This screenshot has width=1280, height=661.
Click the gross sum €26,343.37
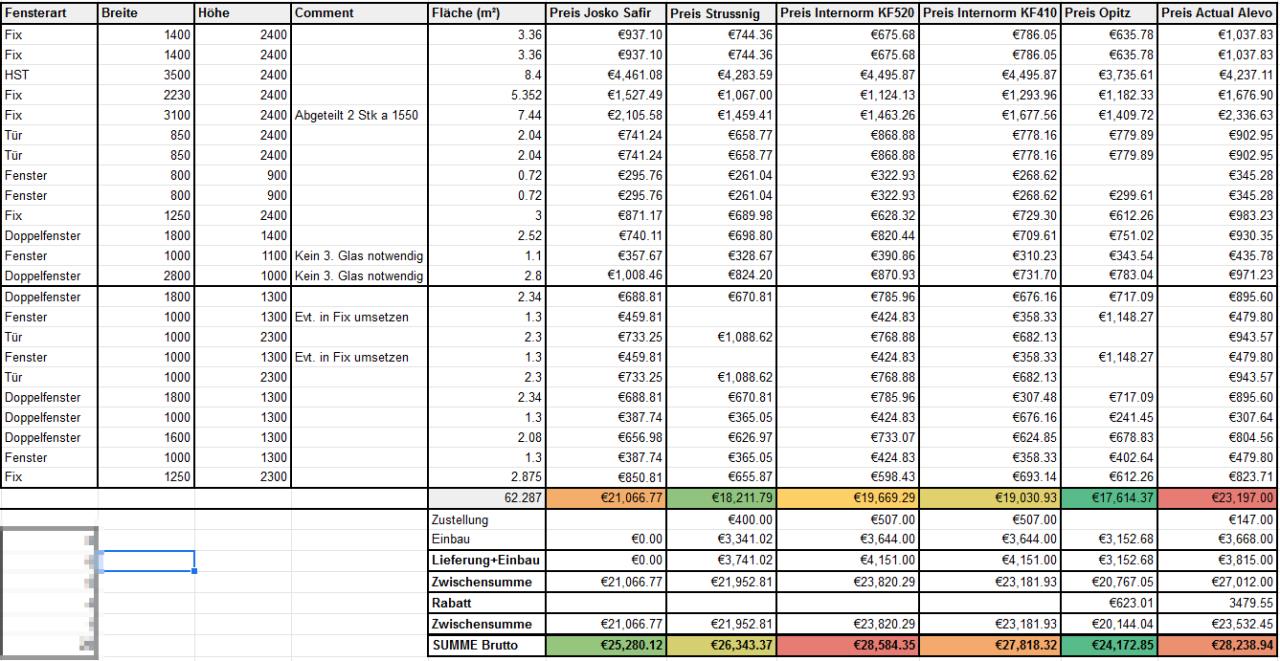(x=721, y=645)
